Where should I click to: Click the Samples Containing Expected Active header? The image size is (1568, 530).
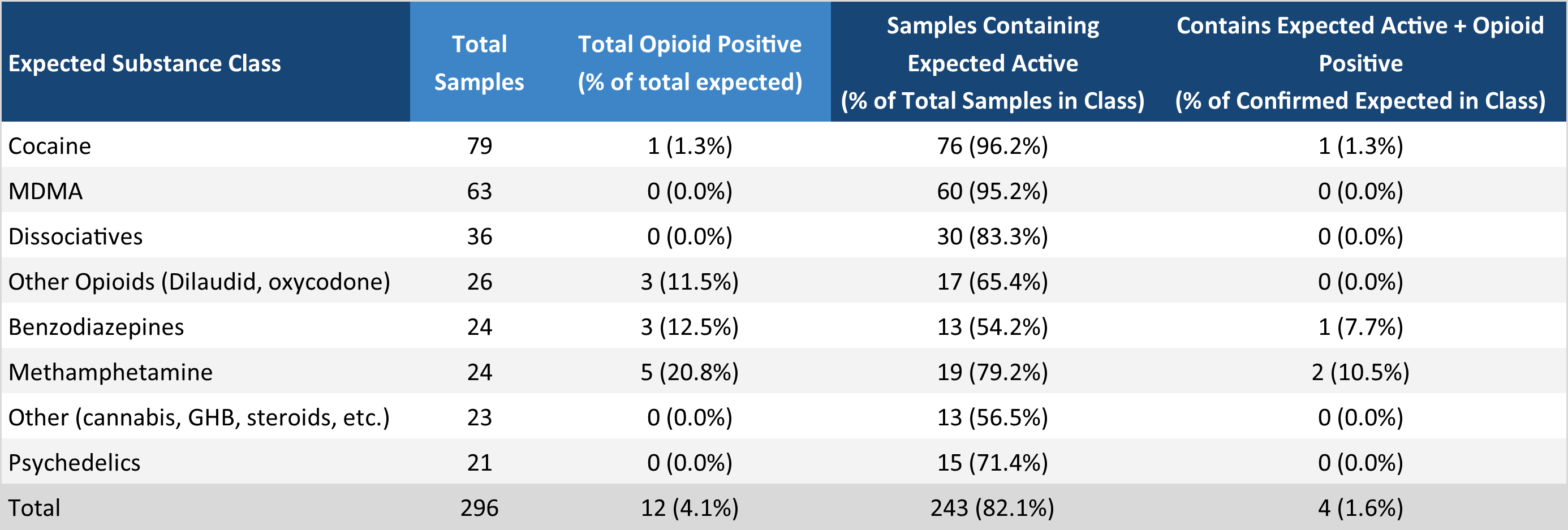[x=992, y=63]
